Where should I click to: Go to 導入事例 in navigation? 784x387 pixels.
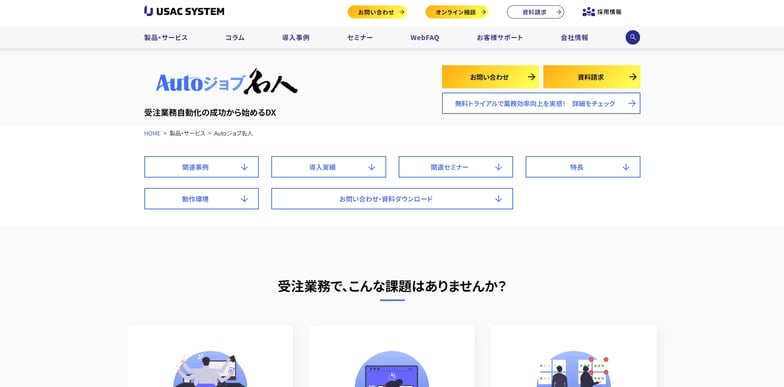click(x=296, y=38)
